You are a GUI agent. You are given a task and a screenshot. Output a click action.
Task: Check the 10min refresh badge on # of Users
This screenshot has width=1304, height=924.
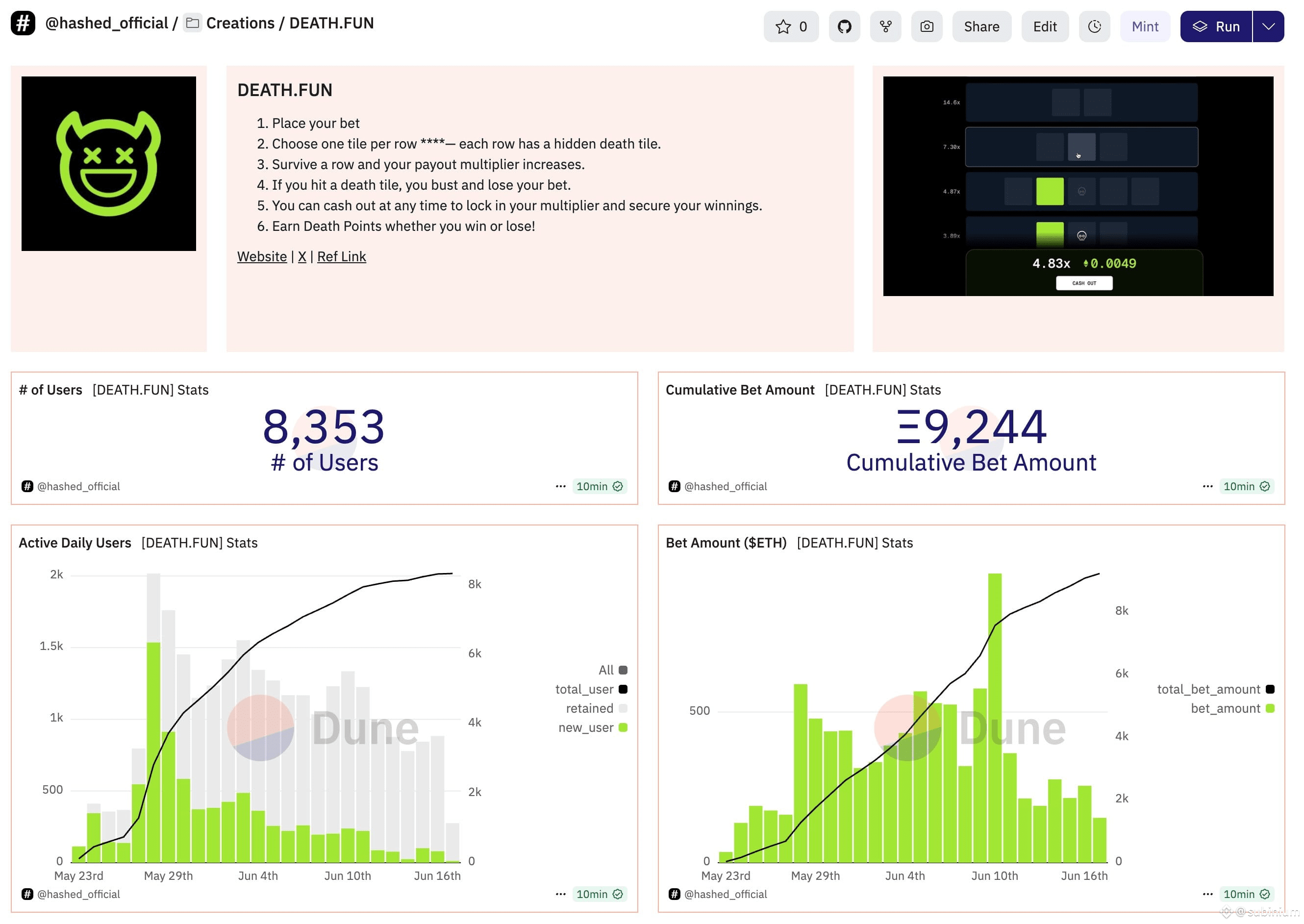pyautogui.click(x=600, y=486)
